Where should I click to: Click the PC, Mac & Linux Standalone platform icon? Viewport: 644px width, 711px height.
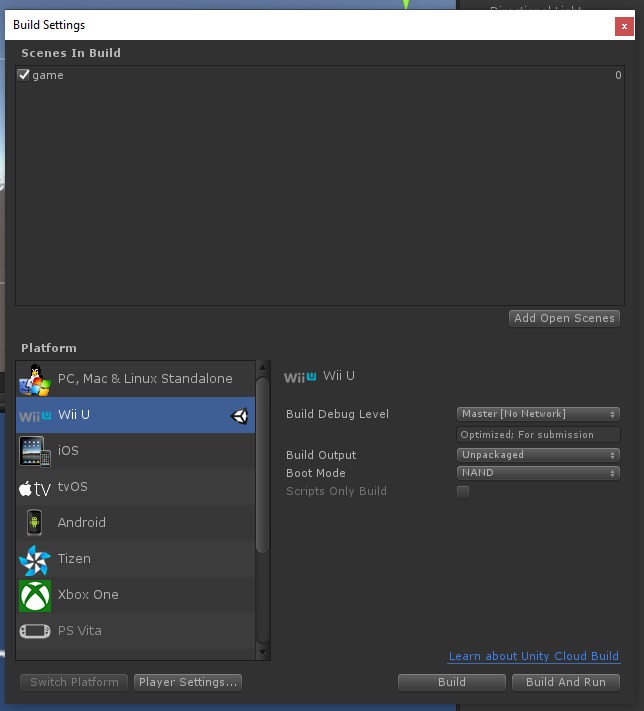[x=34, y=380]
